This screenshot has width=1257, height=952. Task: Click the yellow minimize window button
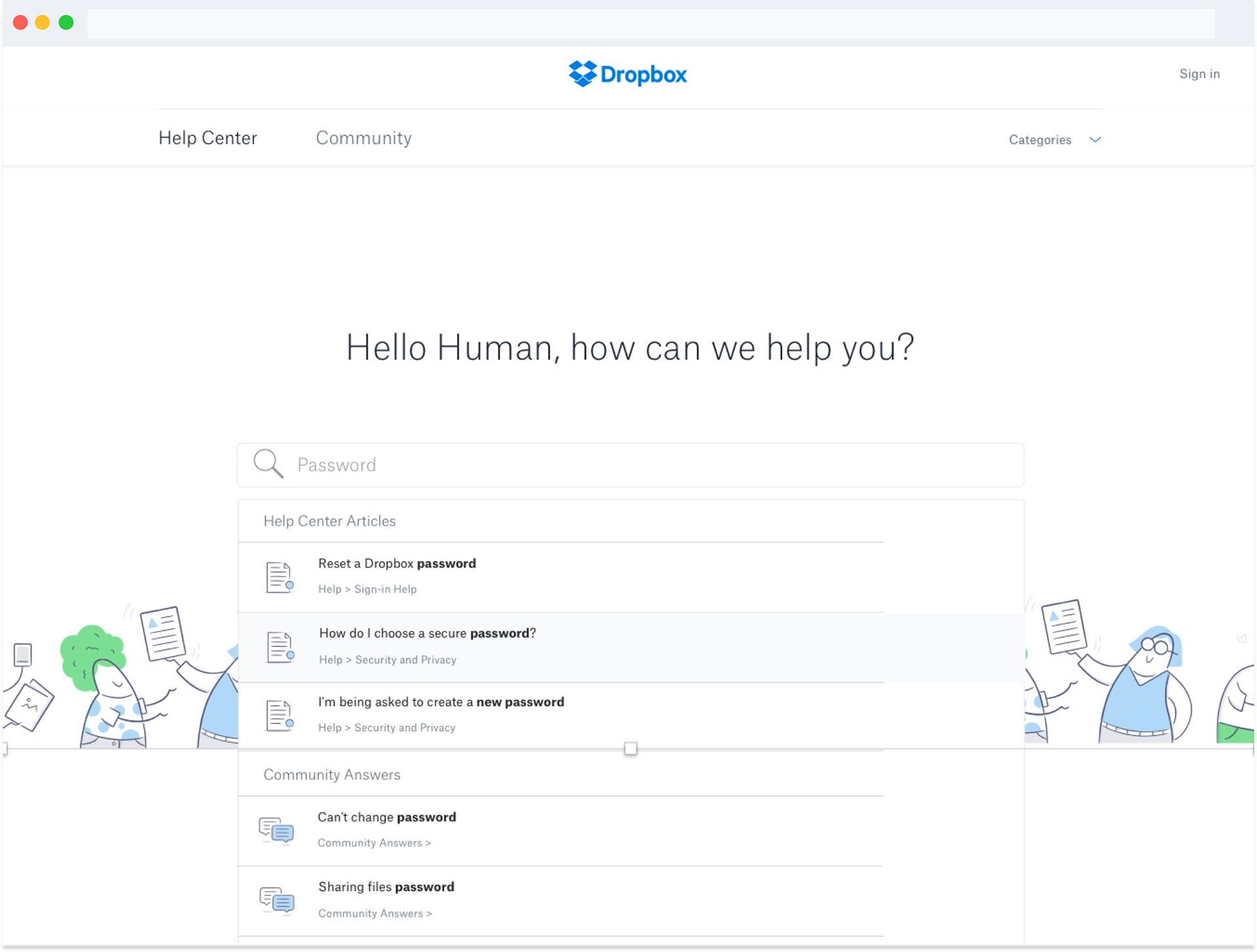43,23
